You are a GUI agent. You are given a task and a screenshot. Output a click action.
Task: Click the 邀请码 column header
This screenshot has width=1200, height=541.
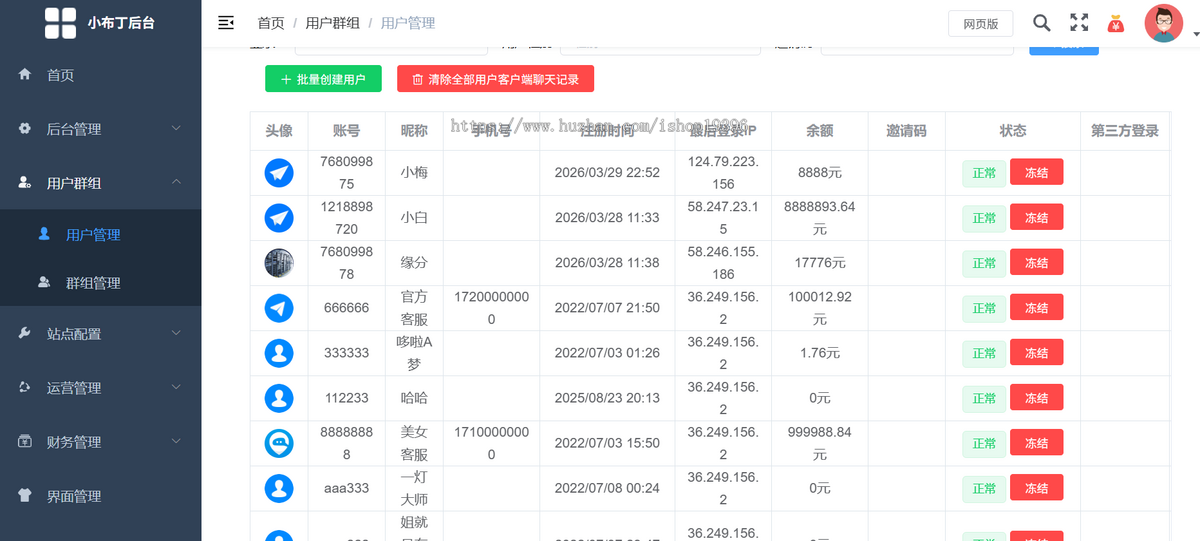[x=906, y=131]
